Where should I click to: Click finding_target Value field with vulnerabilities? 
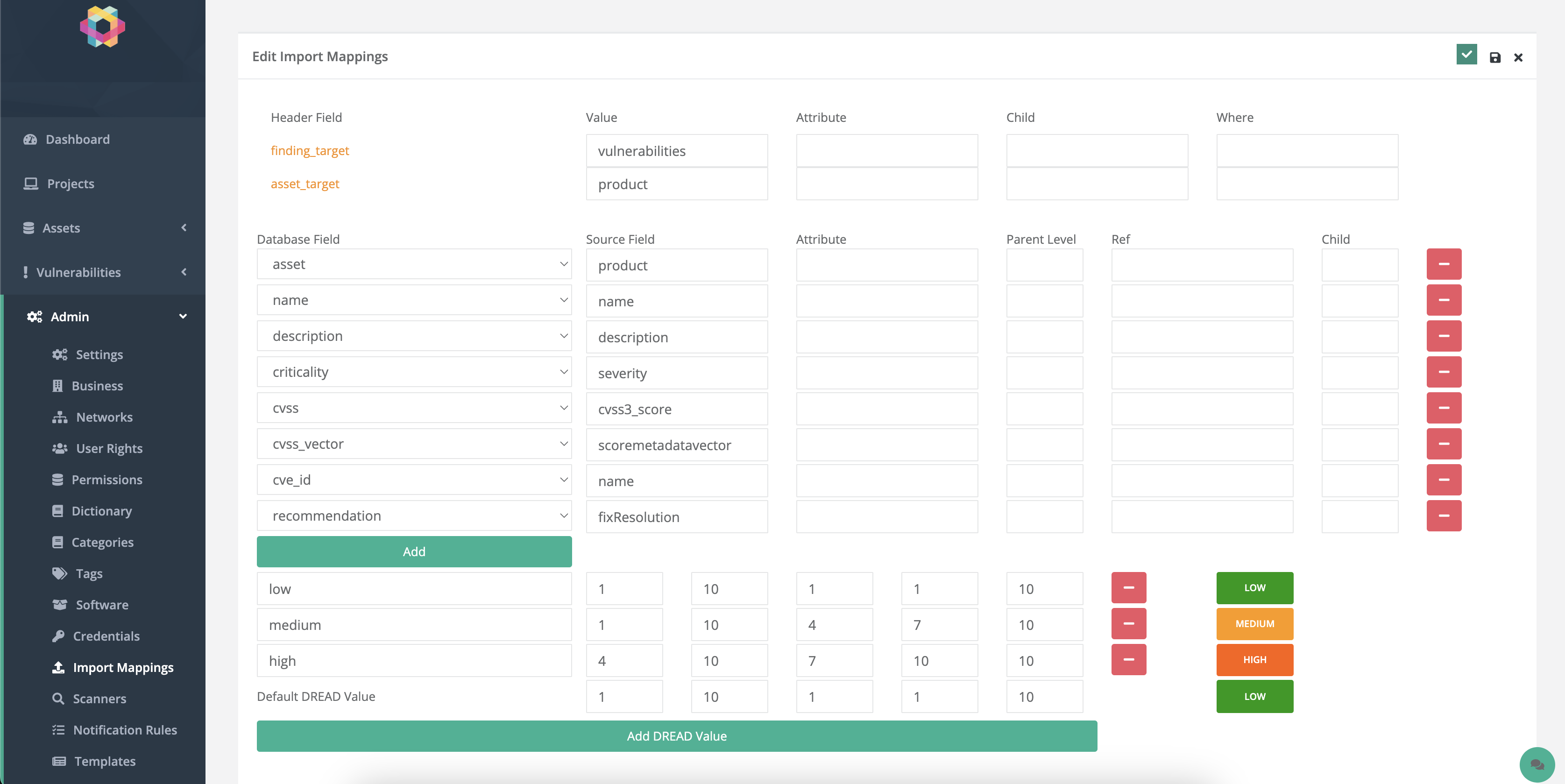[677, 151]
